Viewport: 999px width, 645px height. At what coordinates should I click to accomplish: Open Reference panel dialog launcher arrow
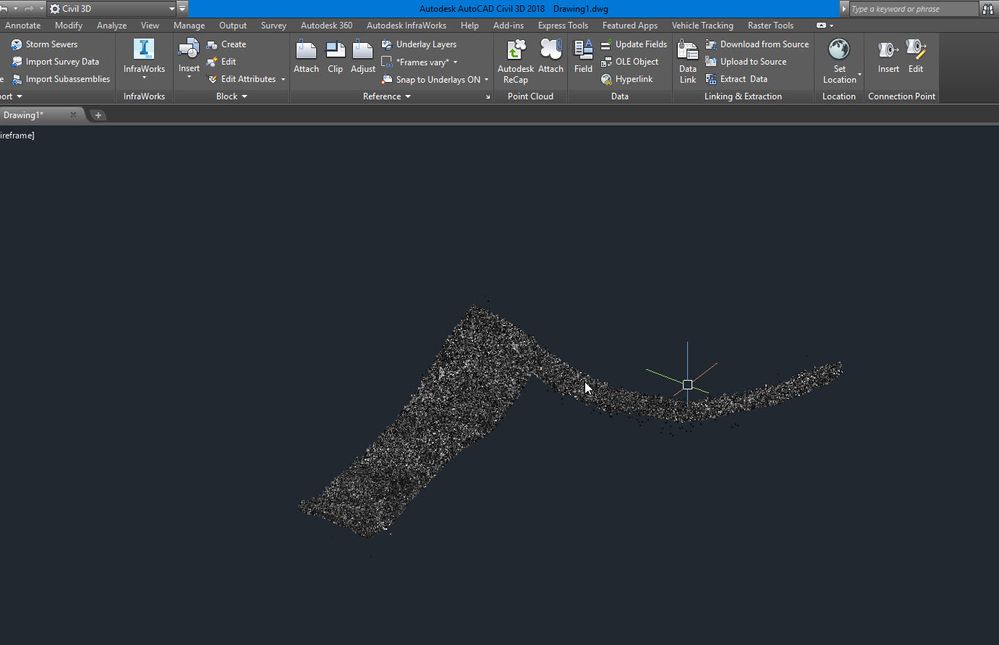coord(488,97)
